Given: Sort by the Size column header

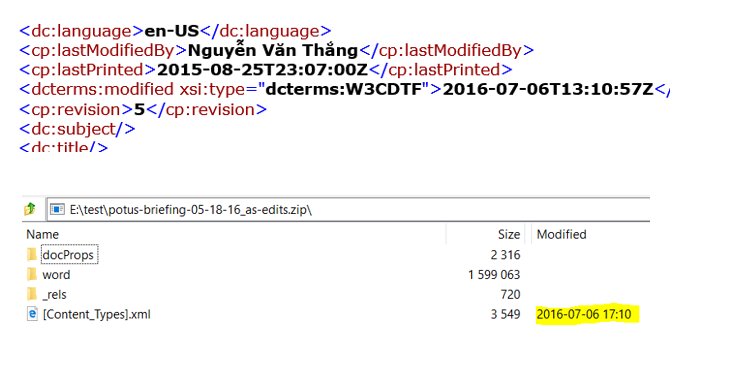Looking at the screenshot, I should (509, 235).
